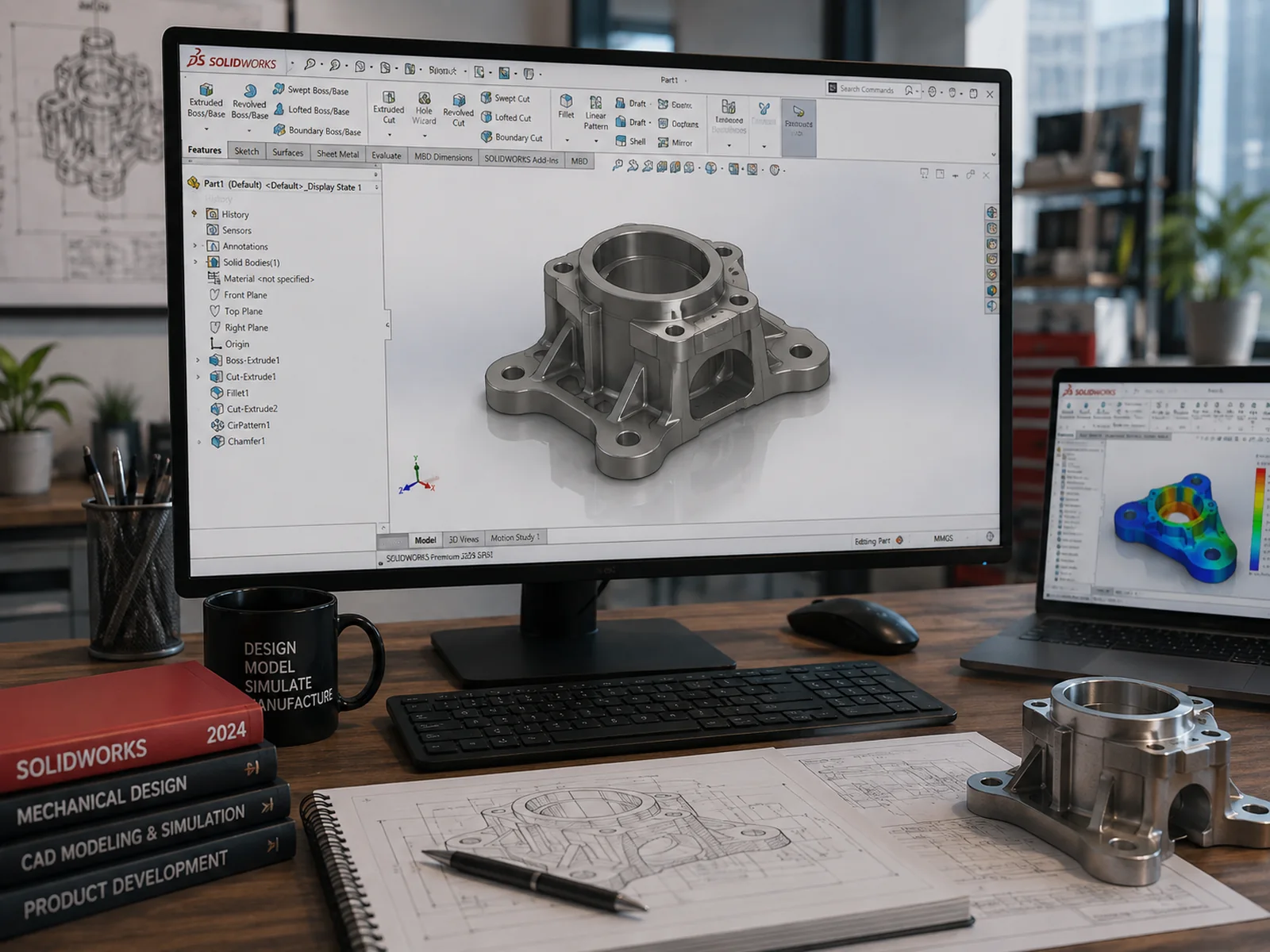Click the Editing Part status text
The width and height of the screenshot is (1270, 952).
(x=872, y=541)
